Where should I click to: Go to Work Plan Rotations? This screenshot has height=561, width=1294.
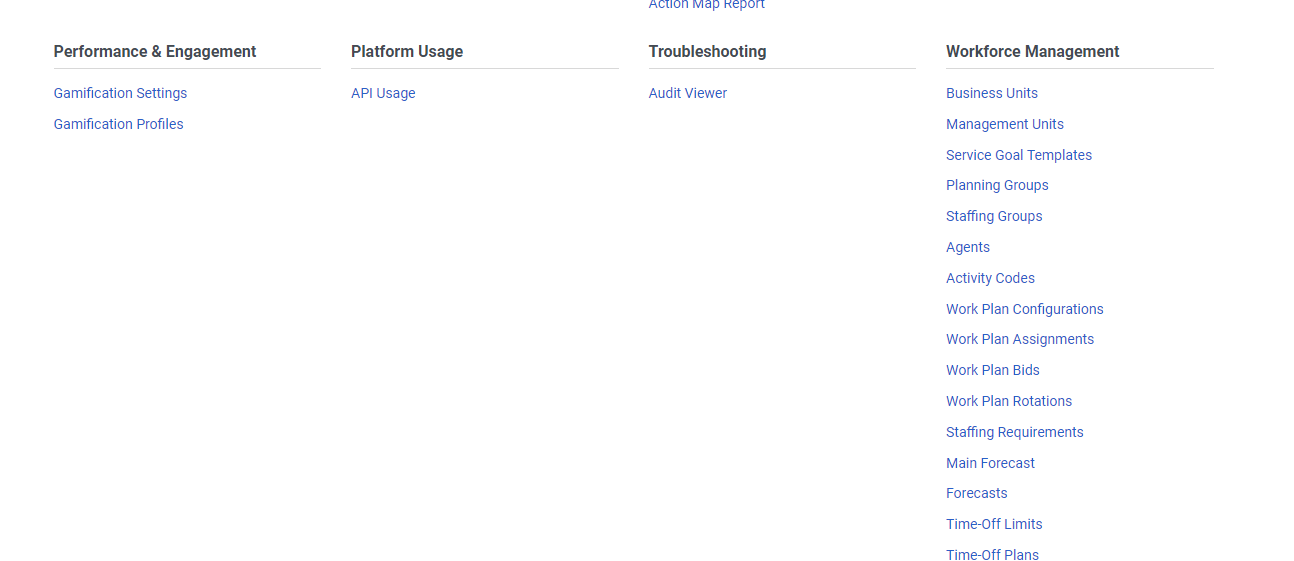point(1008,401)
